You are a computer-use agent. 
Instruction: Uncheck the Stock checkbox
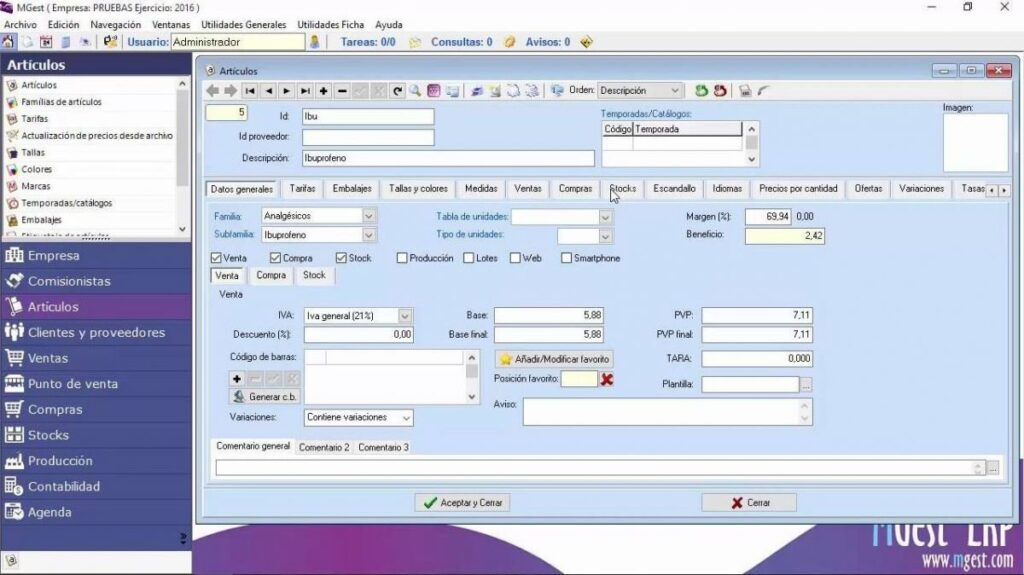coord(341,258)
